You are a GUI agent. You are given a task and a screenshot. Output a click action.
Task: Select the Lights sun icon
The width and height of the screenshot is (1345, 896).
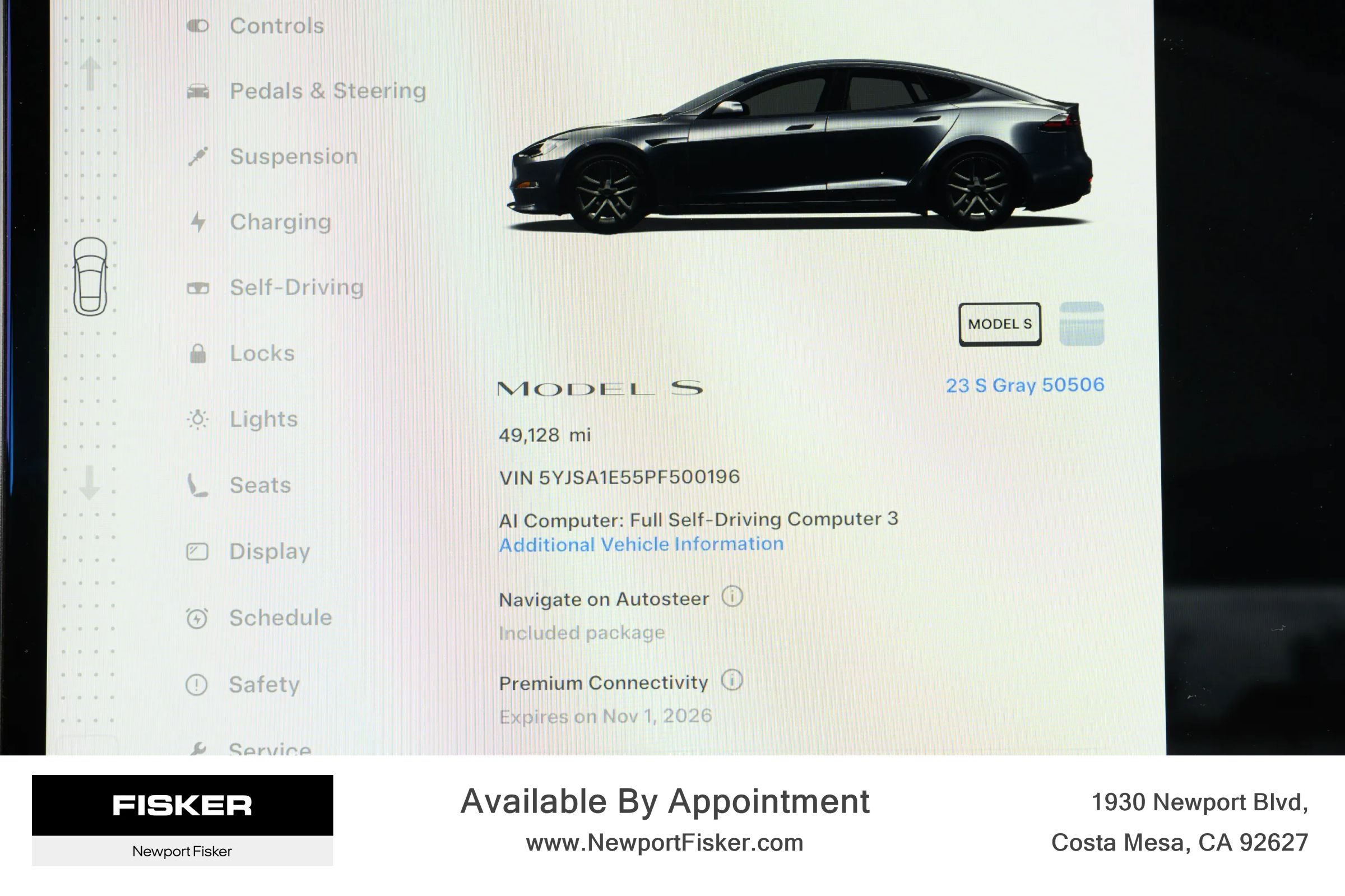coord(198,420)
